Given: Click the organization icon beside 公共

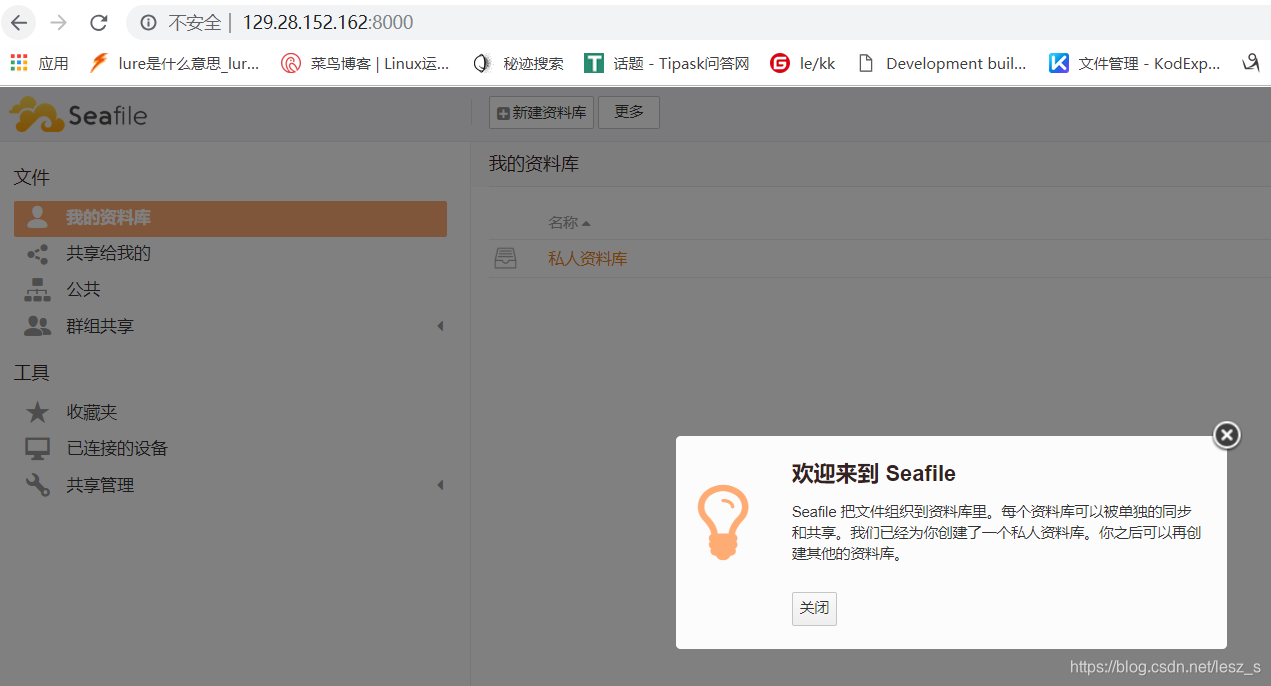Looking at the screenshot, I should pos(38,290).
